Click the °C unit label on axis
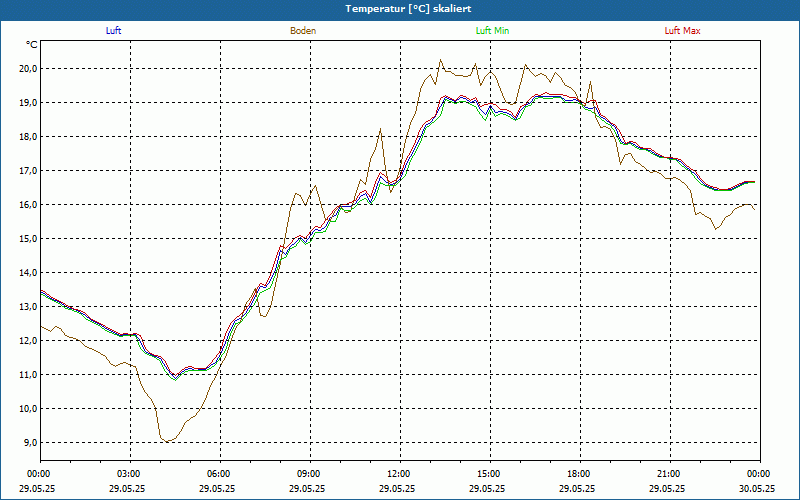 coord(32,45)
